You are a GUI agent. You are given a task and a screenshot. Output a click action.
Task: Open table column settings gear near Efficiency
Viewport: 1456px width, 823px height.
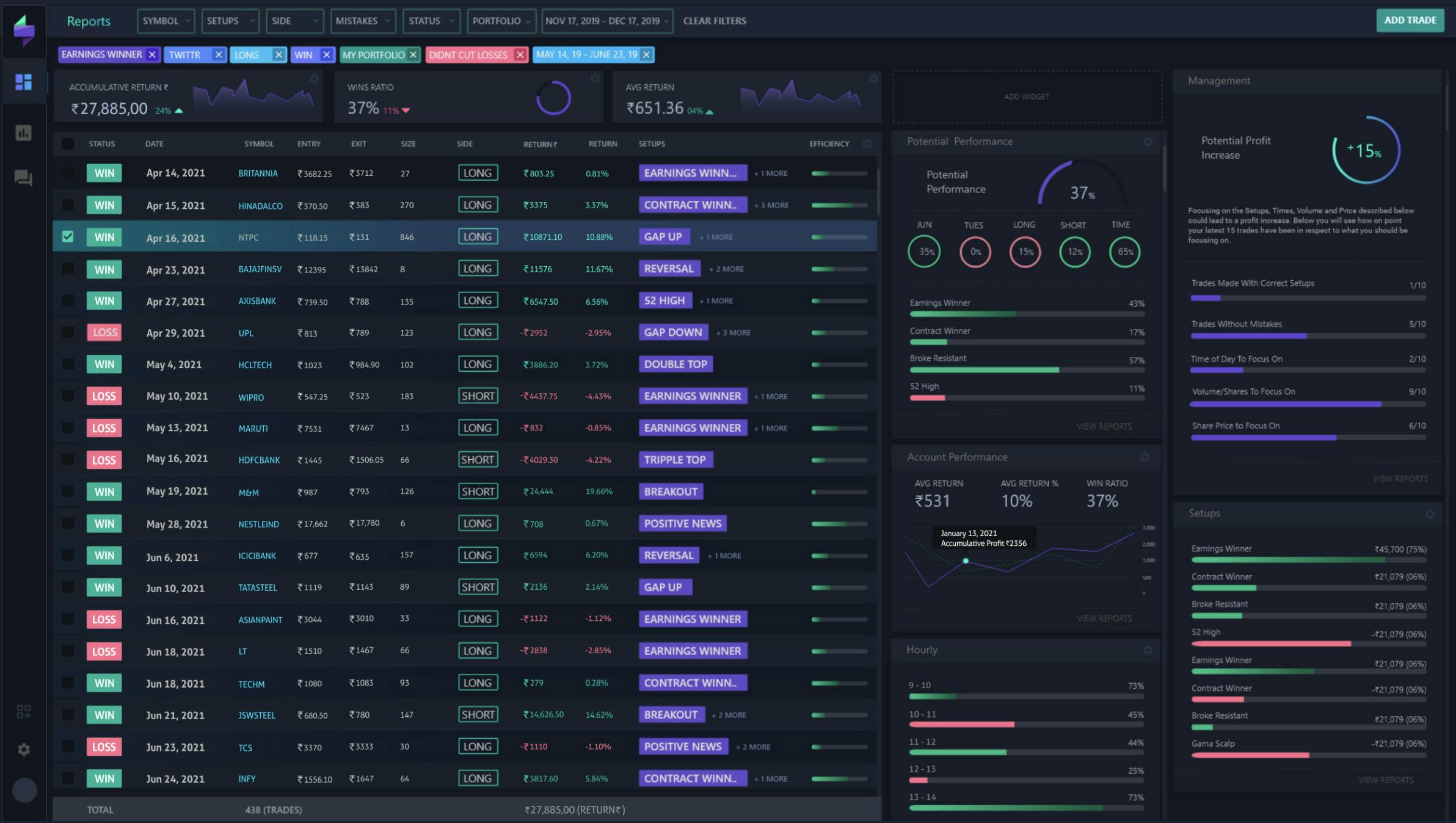click(867, 144)
